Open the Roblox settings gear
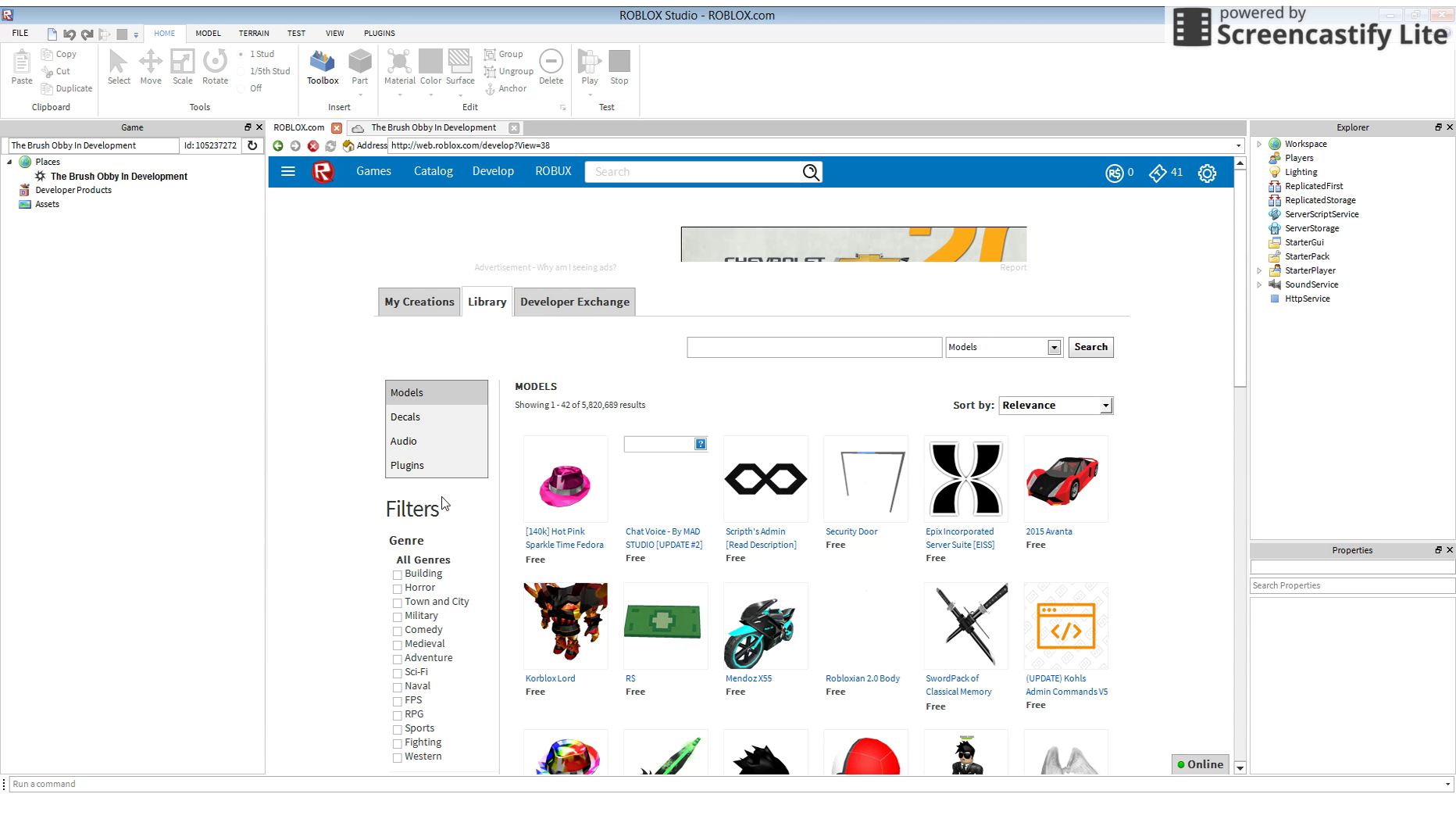Screen dimensions: 1456x819 click(1207, 173)
